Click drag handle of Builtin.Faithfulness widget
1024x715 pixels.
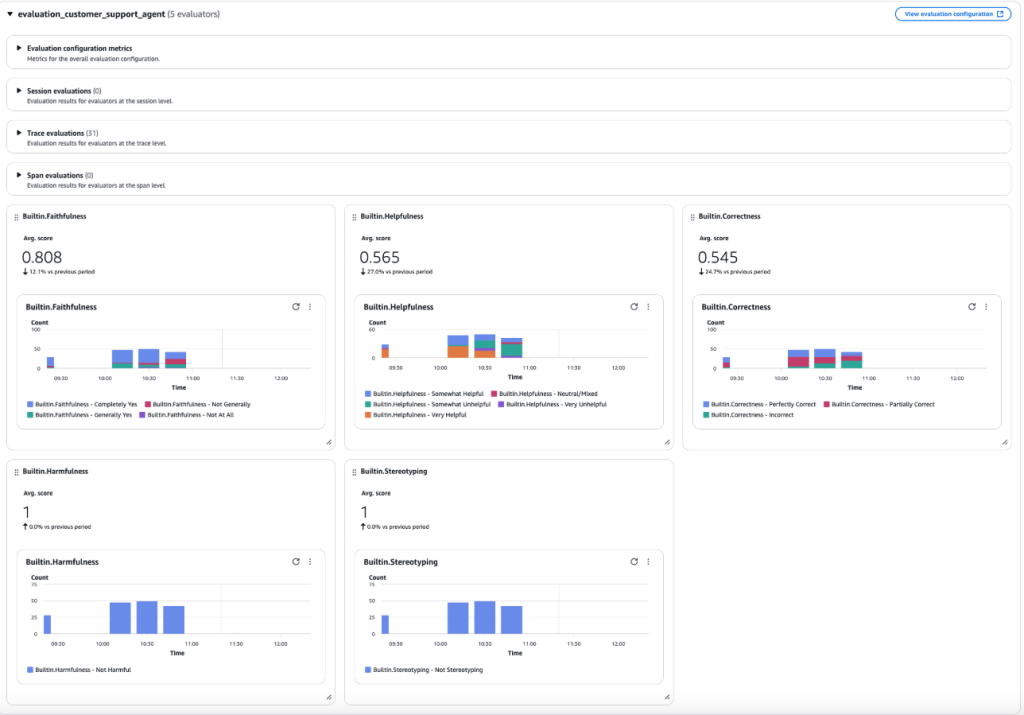tap(16, 216)
